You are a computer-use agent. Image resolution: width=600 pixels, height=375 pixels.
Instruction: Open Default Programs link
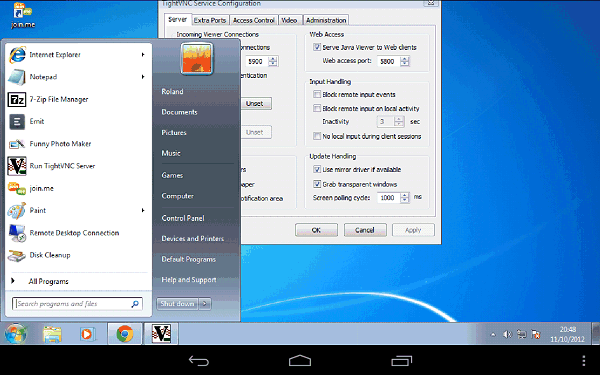tap(189, 259)
